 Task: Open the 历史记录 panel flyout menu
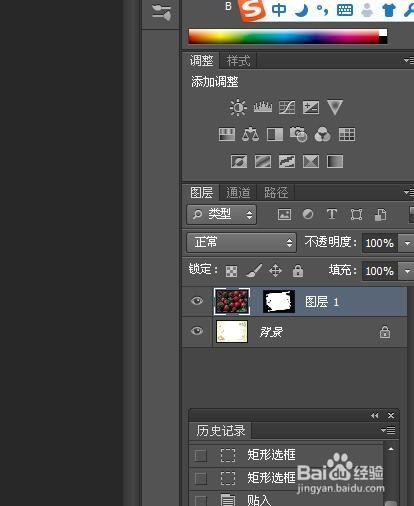pyautogui.click(x=388, y=430)
